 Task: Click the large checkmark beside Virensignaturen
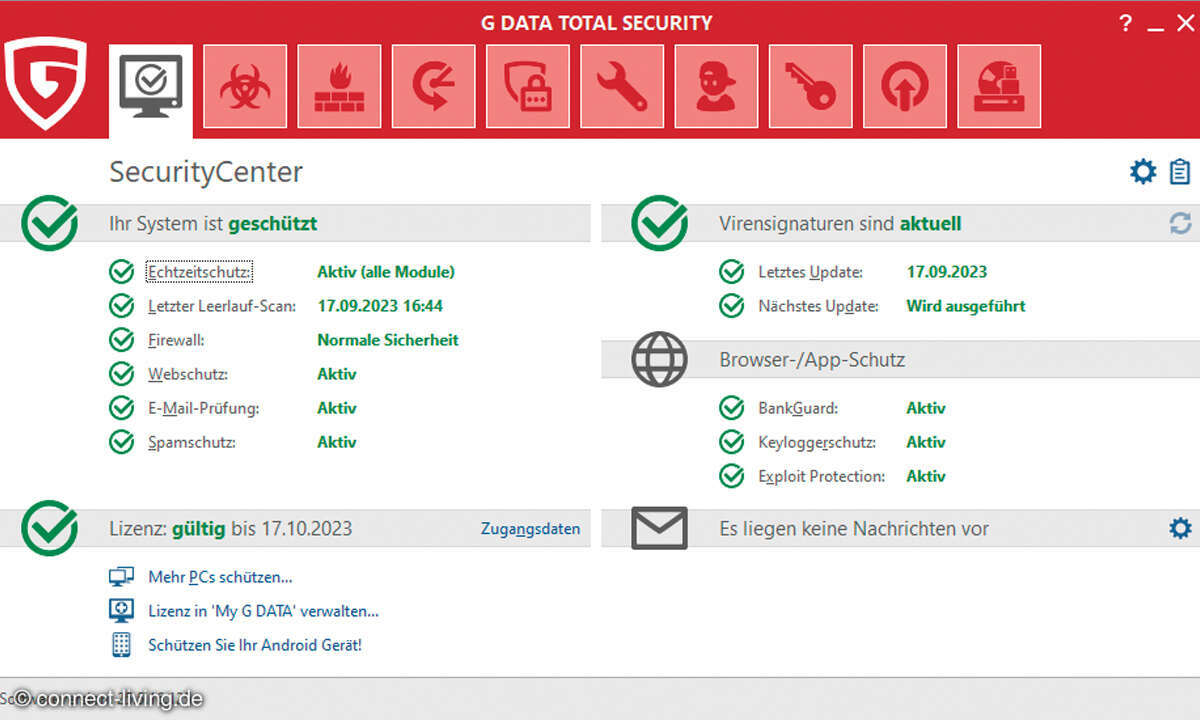tap(659, 223)
